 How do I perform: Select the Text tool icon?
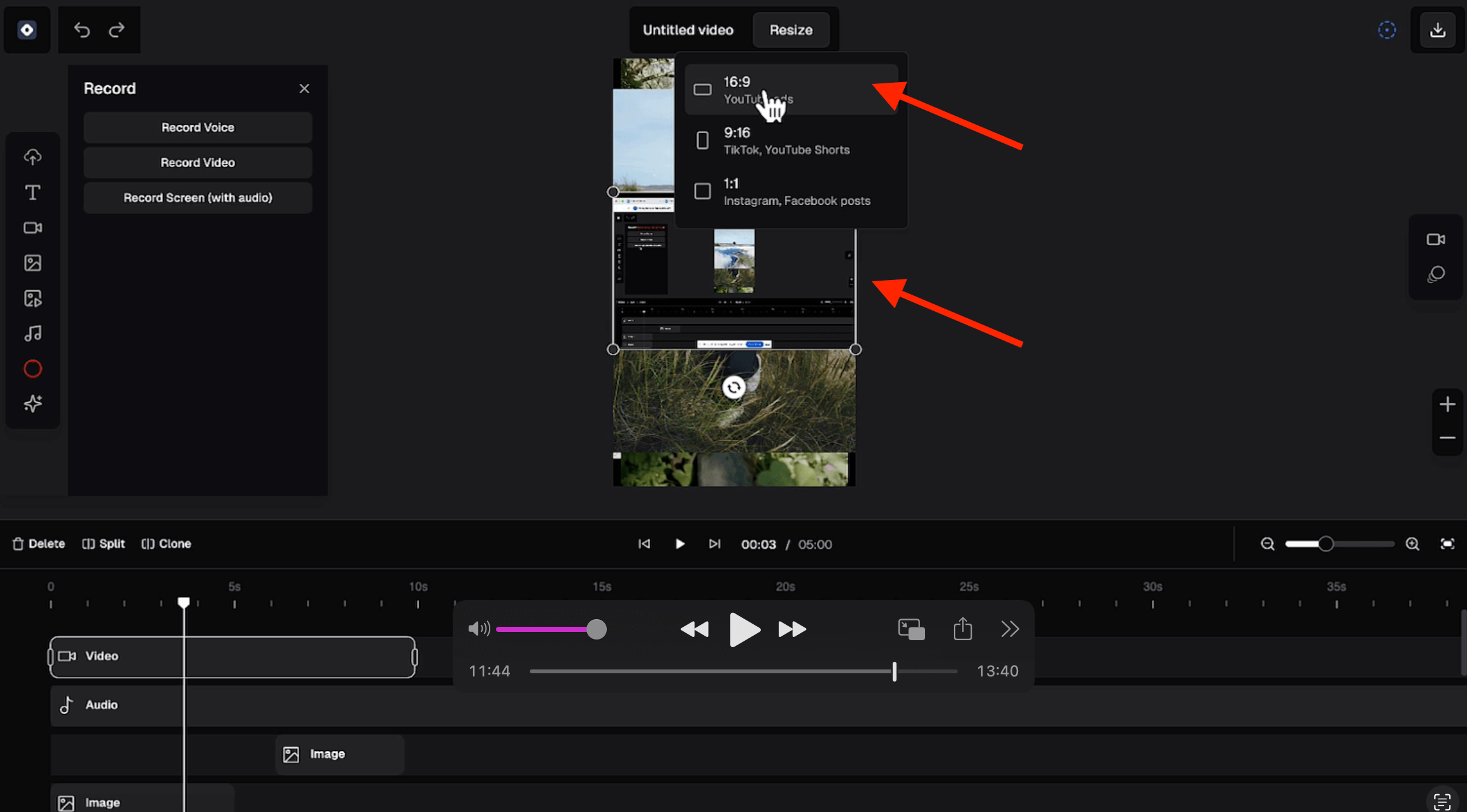click(x=32, y=192)
